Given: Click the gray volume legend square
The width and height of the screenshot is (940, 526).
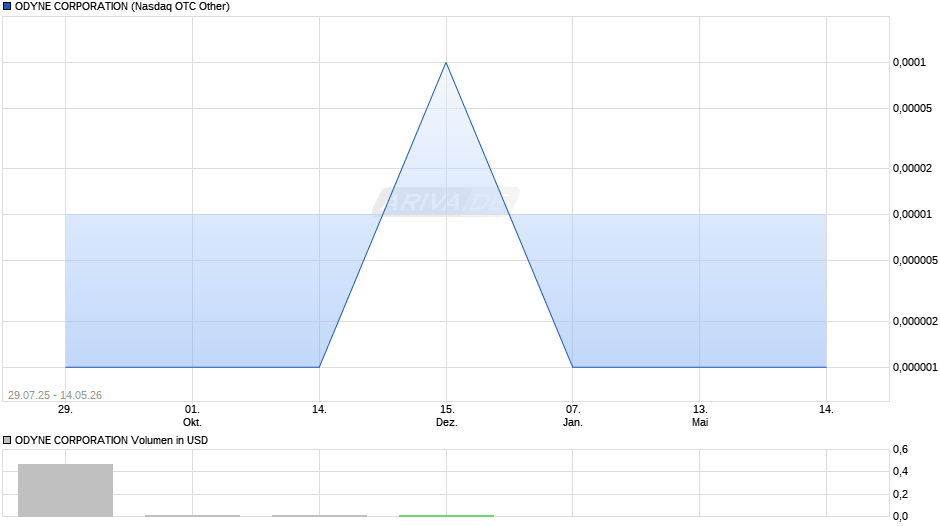Looking at the screenshot, I should pos(7,440).
